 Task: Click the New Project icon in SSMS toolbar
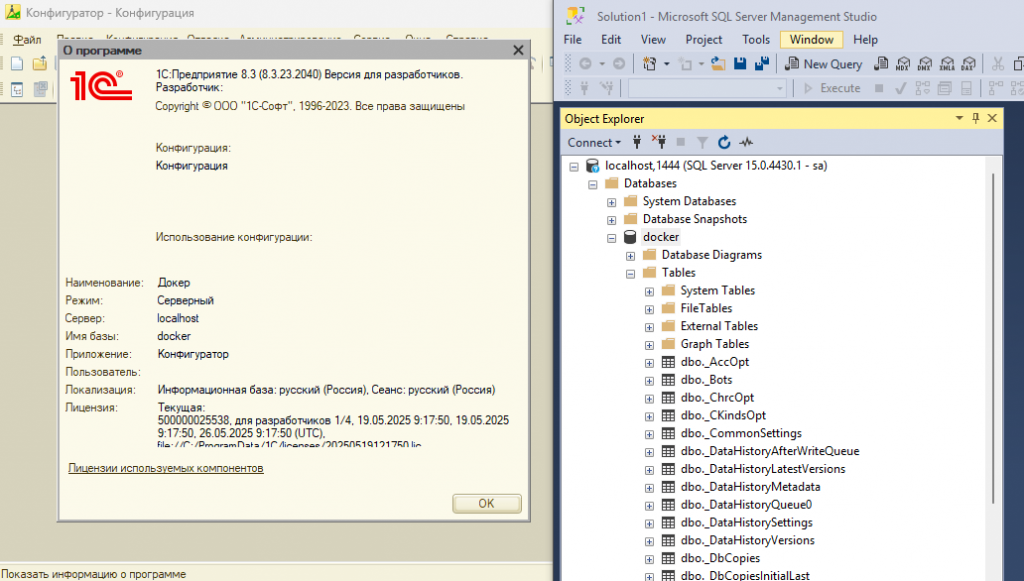point(650,64)
